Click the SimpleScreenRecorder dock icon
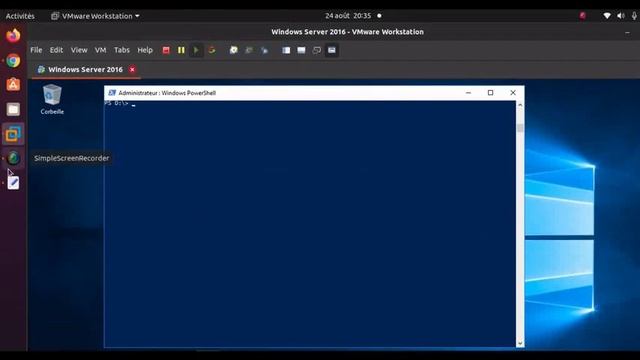Screen dimensions: 640x360 pos(13,158)
